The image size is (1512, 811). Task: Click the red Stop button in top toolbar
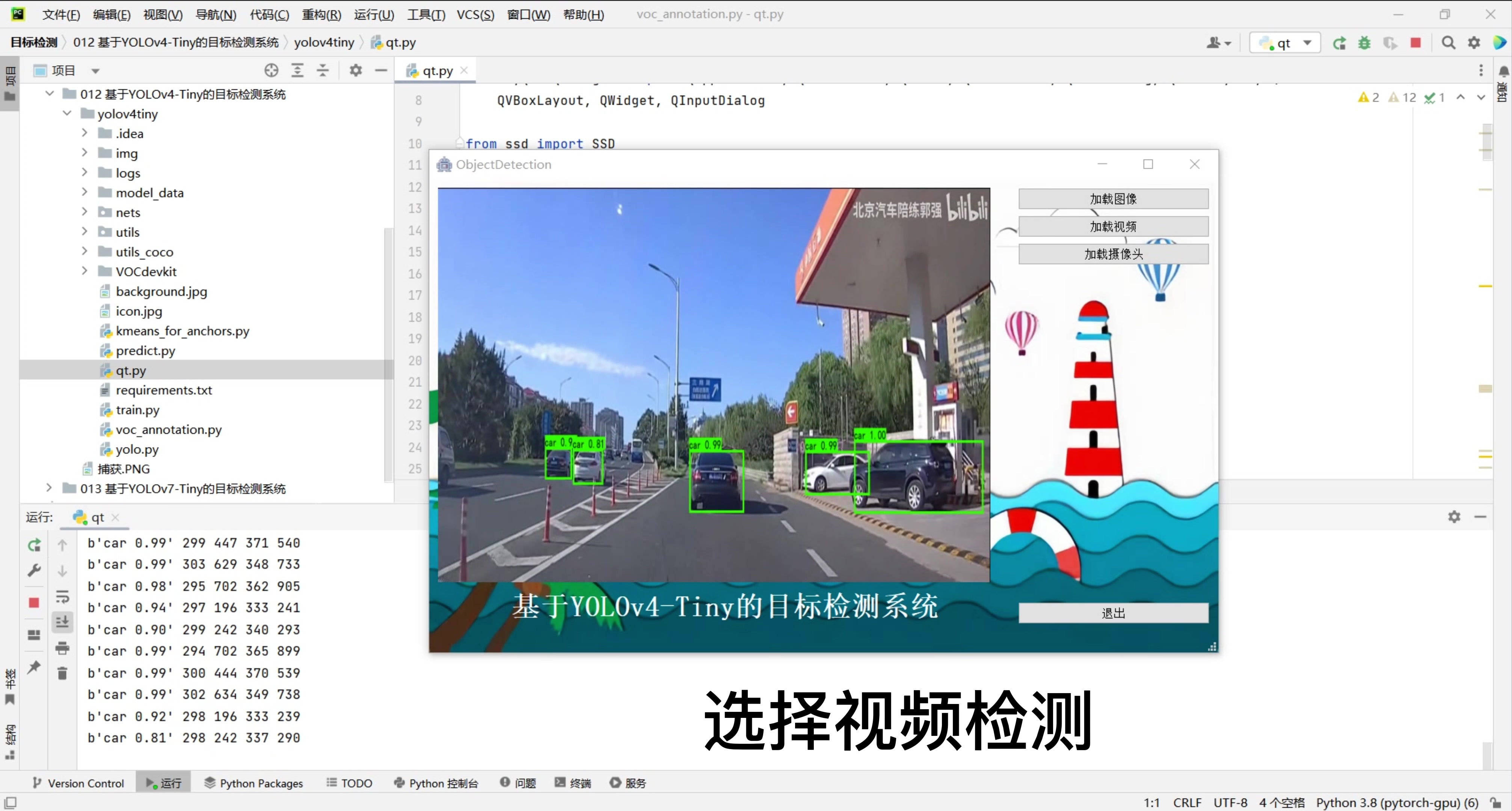point(1415,43)
